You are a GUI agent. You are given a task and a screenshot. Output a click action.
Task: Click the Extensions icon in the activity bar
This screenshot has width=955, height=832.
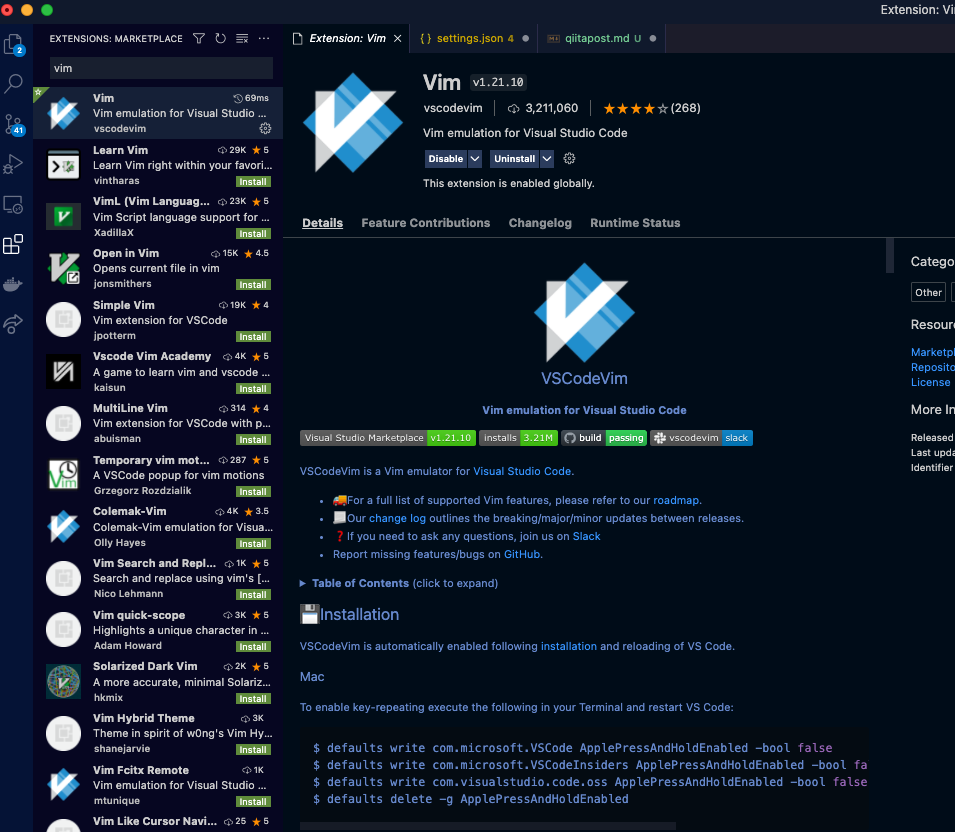click(14, 244)
